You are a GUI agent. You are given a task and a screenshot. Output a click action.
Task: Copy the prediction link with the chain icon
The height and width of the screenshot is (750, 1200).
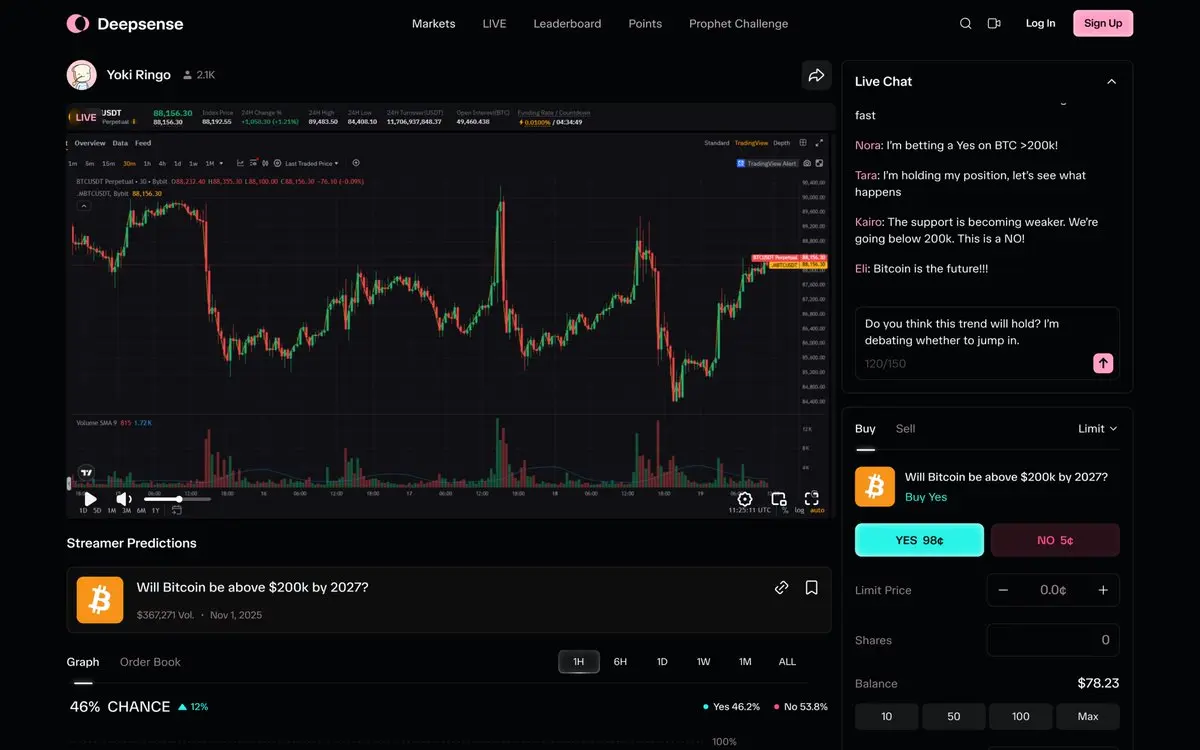tap(782, 588)
